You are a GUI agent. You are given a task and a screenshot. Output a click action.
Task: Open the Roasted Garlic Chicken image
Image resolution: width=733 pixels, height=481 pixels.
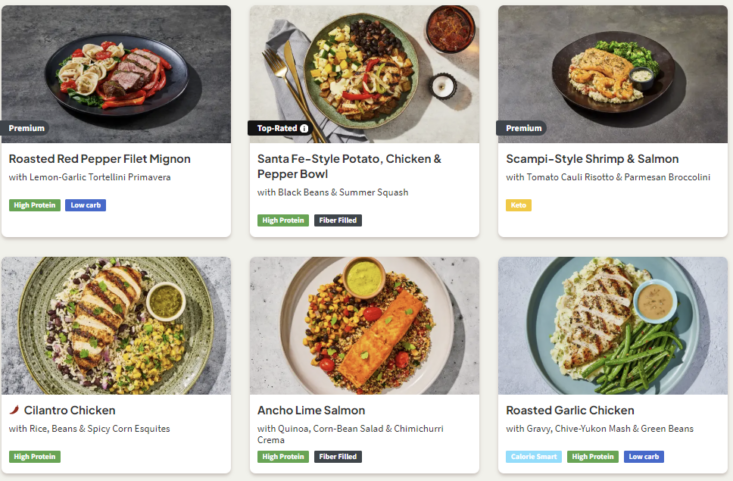pyautogui.click(x=612, y=325)
